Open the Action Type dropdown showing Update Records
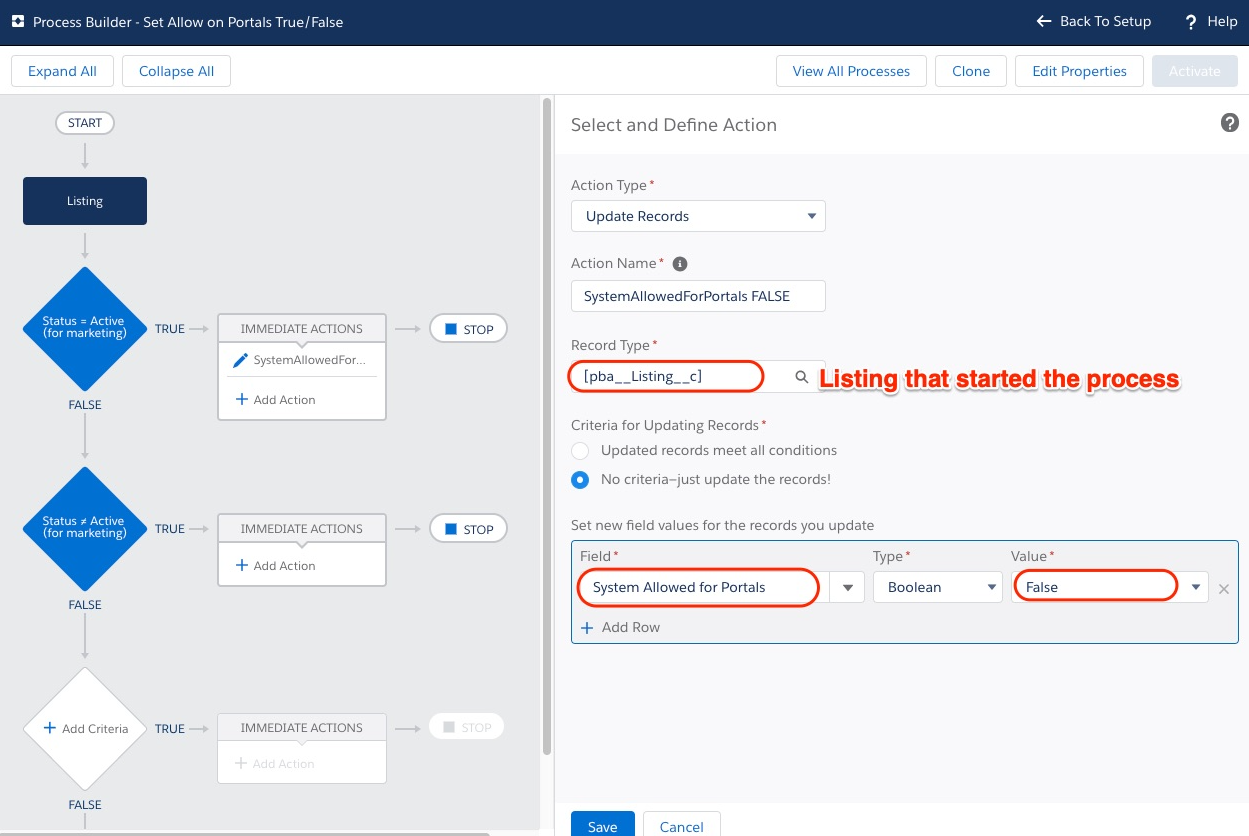The width and height of the screenshot is (1249, 836). point(698,216)
